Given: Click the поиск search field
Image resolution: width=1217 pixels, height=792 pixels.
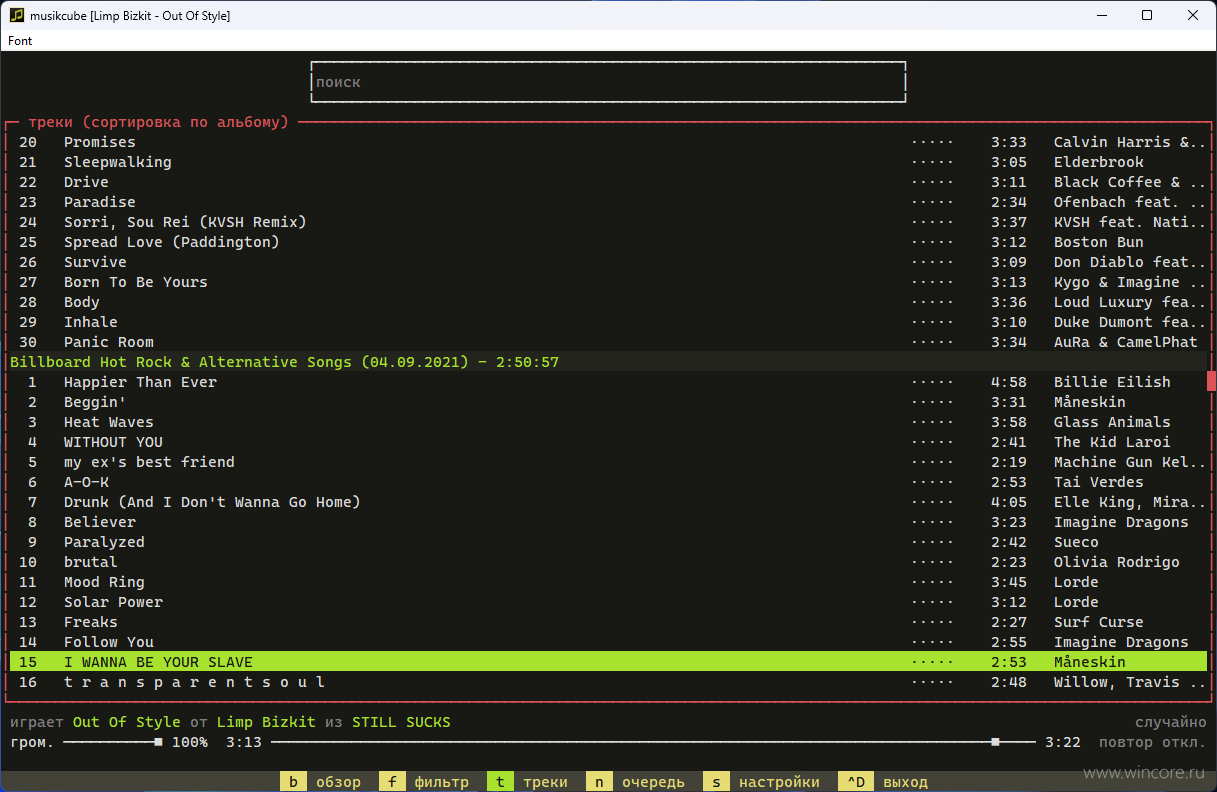Looking at the screenshot, I should coord(608,82).
